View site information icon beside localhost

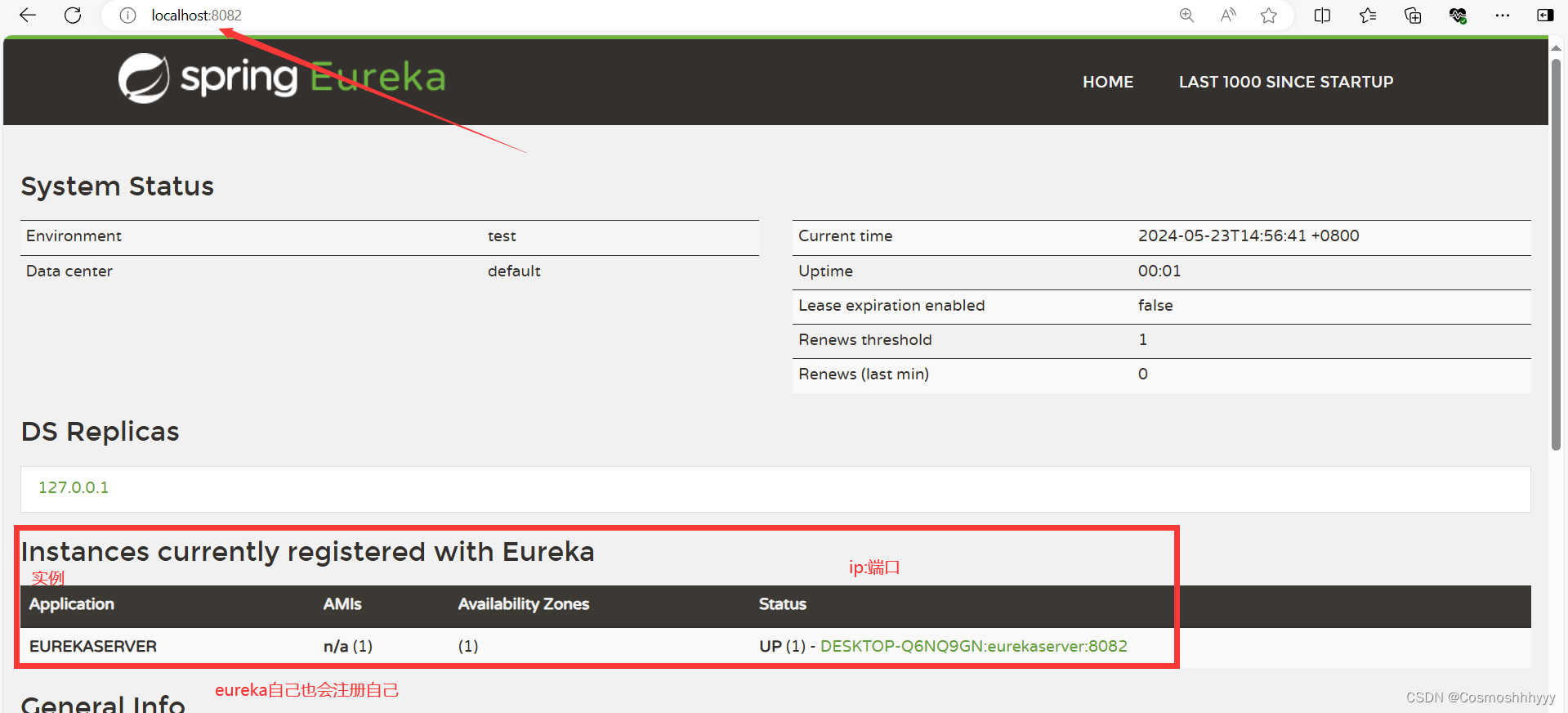point(127,16)
